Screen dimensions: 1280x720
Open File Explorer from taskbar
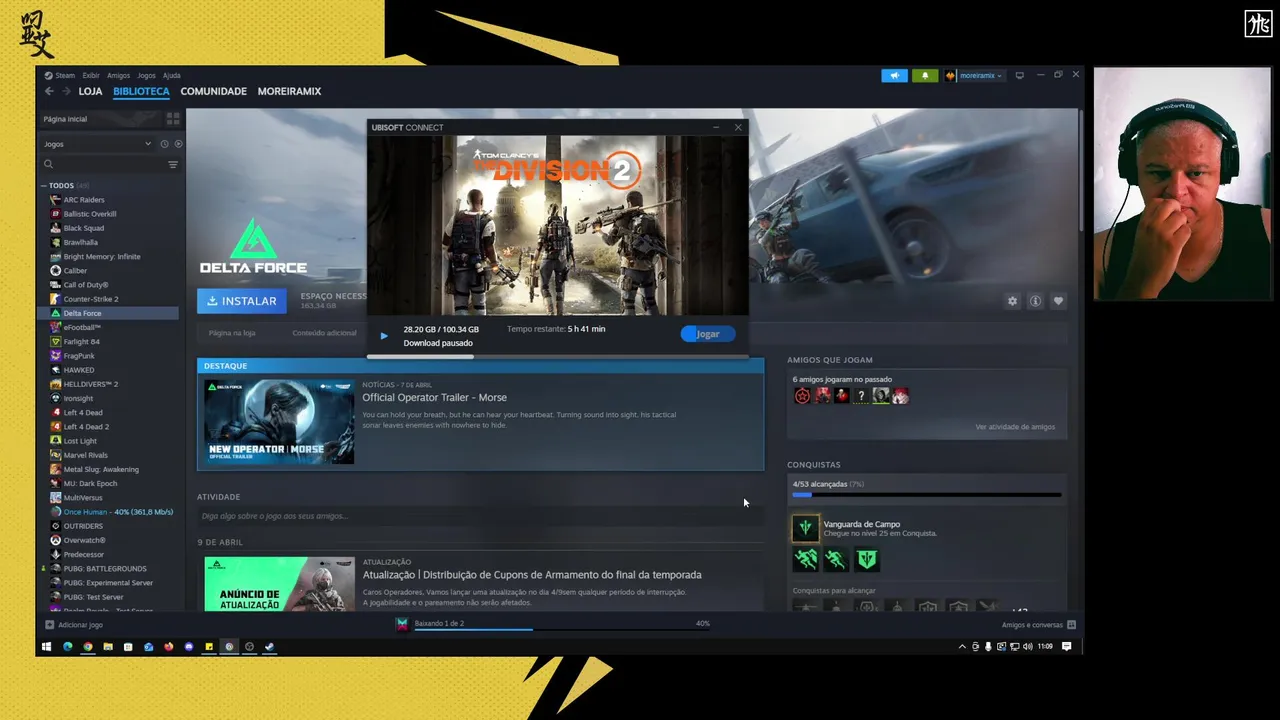(108, 647)
